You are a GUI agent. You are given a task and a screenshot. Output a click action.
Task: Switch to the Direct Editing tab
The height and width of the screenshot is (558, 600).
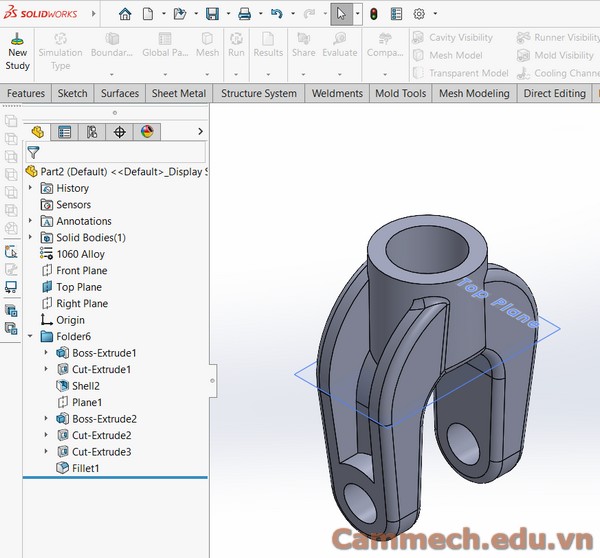pyautogui.click(x=554, y=93)
